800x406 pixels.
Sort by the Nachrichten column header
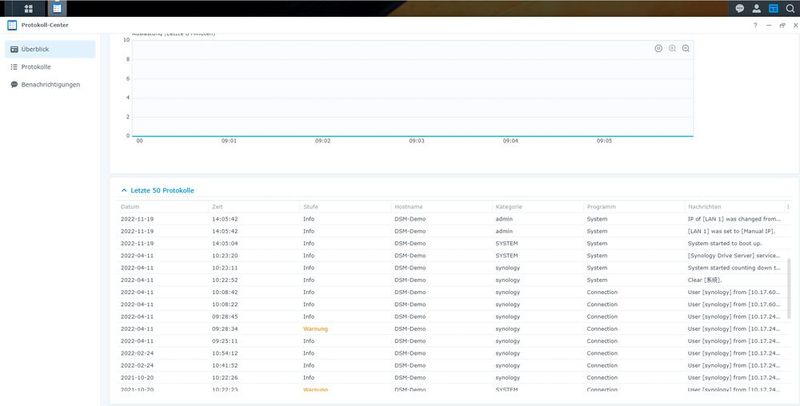pyautogui.click(x=705, y=207)
